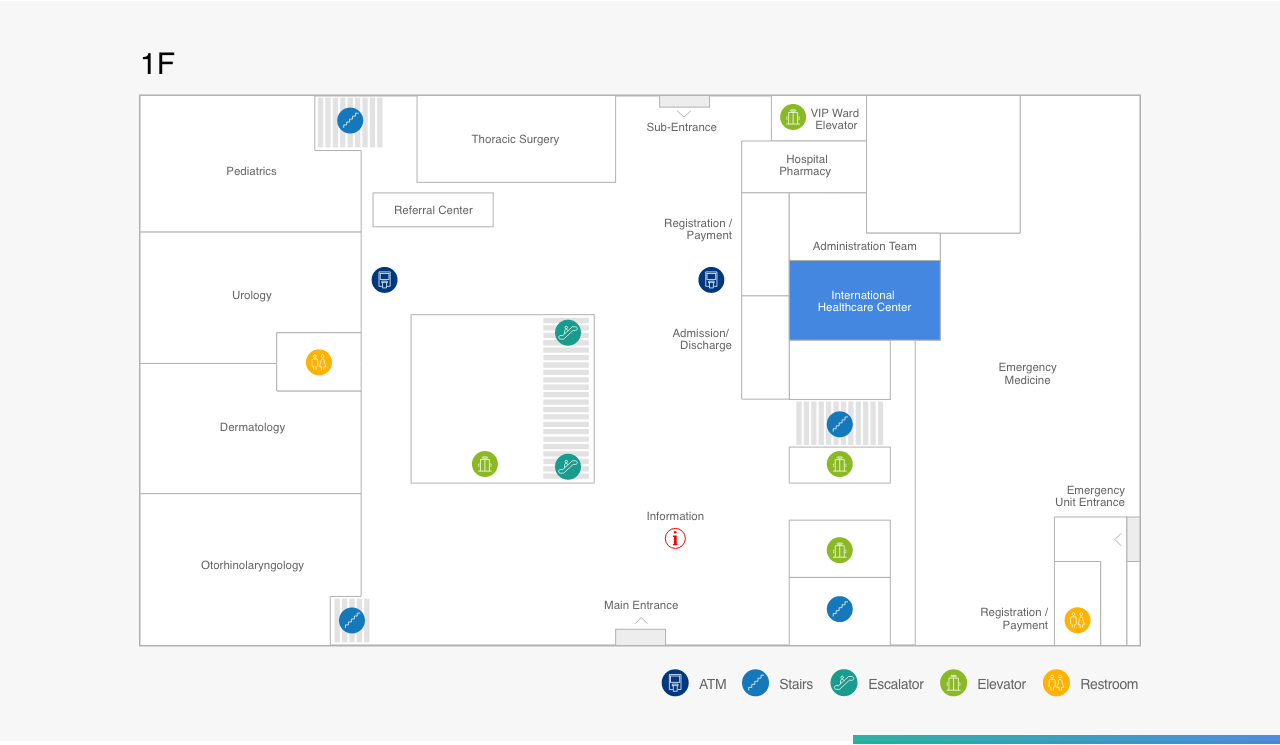Select the ATM icon beside Urology
Viewport: 1280px width, 745px height.
pos(385,280)
